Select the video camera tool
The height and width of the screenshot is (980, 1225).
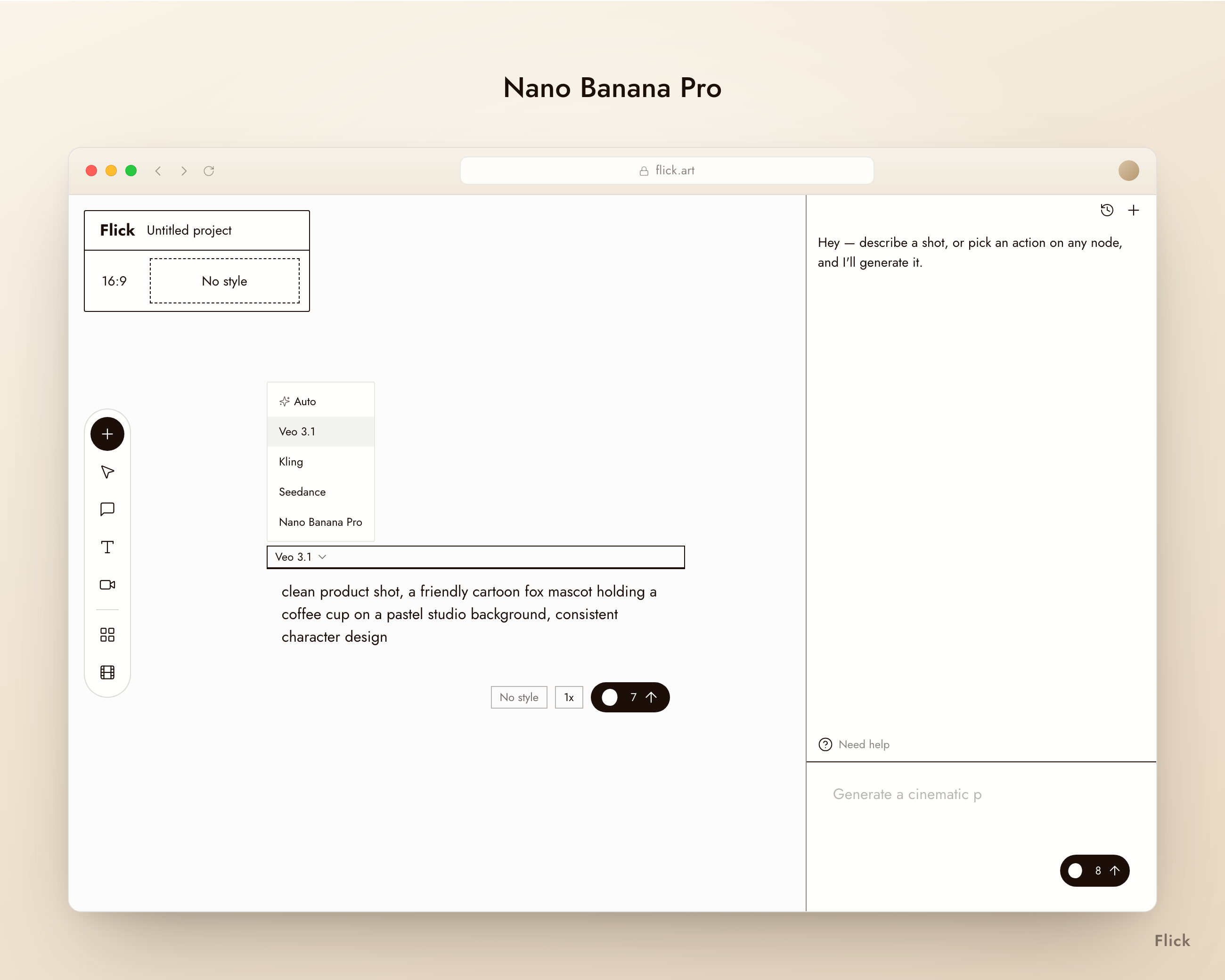pyautogui.click(x=107, y=585)
